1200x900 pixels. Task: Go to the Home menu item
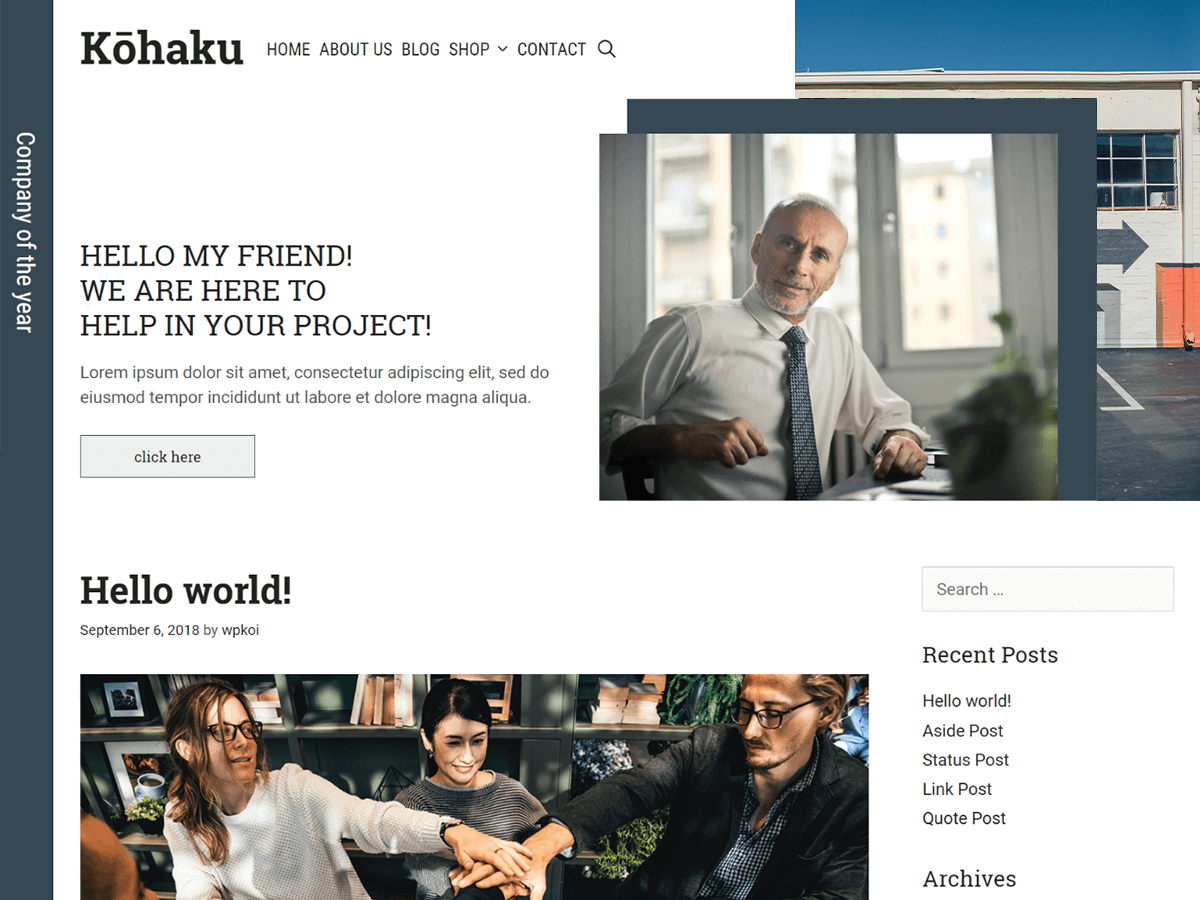288,49
